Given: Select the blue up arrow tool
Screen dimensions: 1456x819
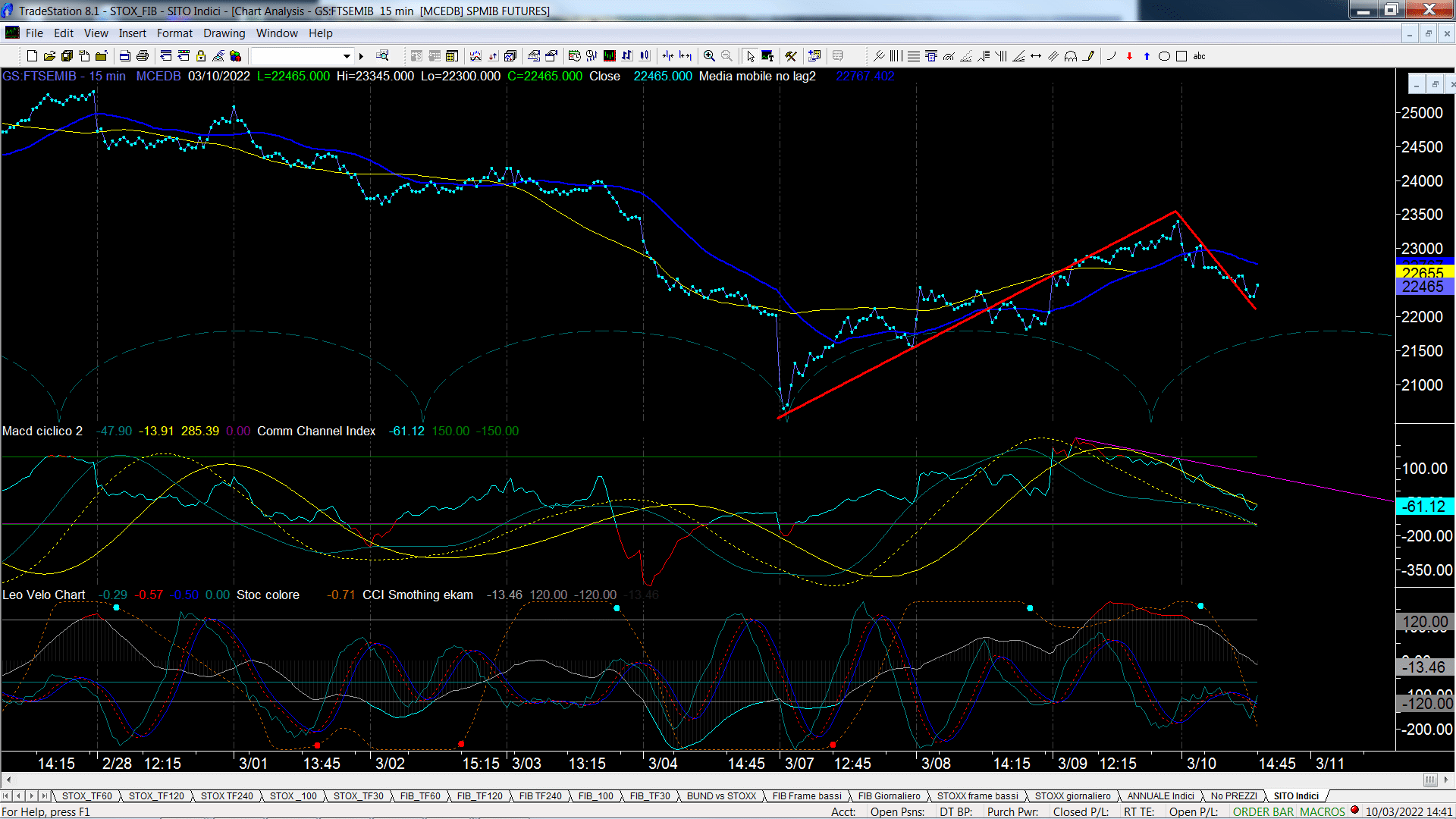Looking at the screenshot, I should click(x=1147, y=56).
